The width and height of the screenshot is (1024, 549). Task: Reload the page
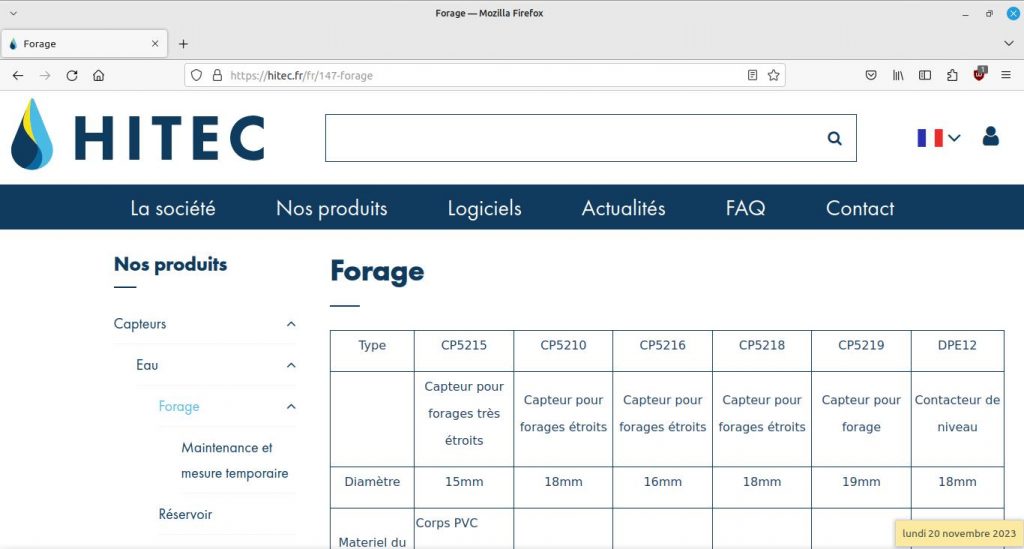click(x=72, y=75)
